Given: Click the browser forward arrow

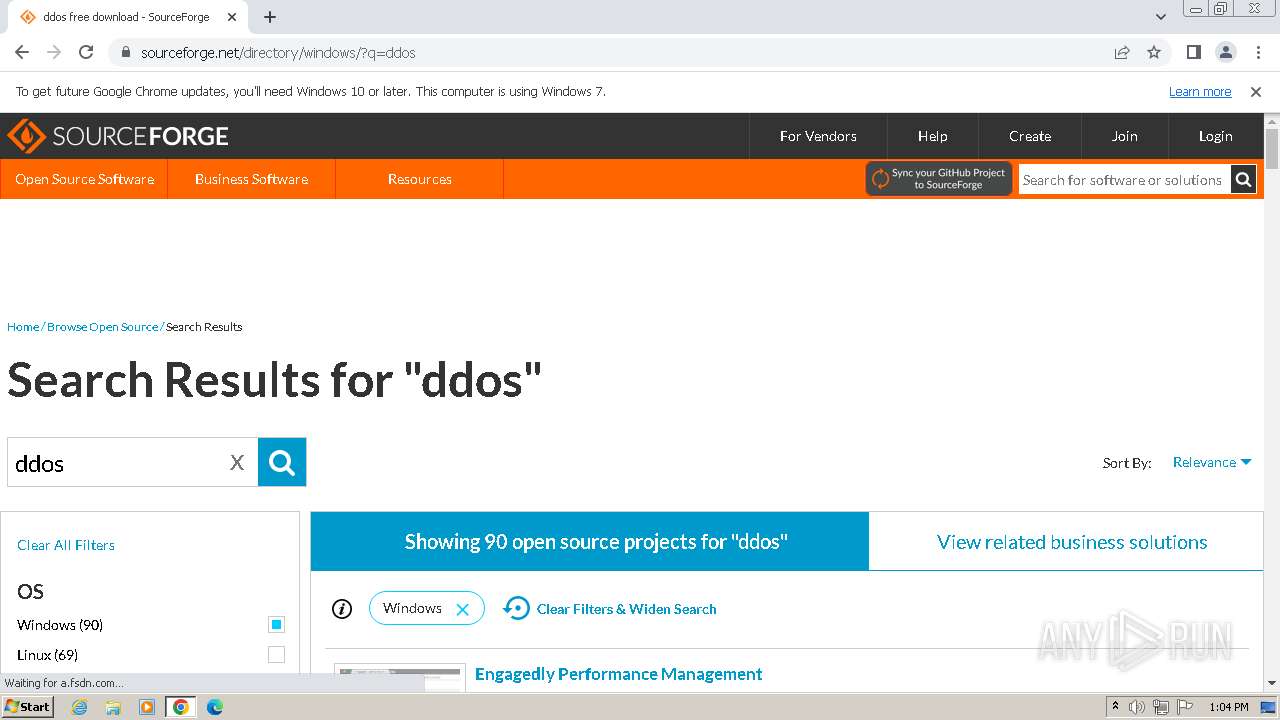Looking at the screenshot, I should click(x=54, y=52).
